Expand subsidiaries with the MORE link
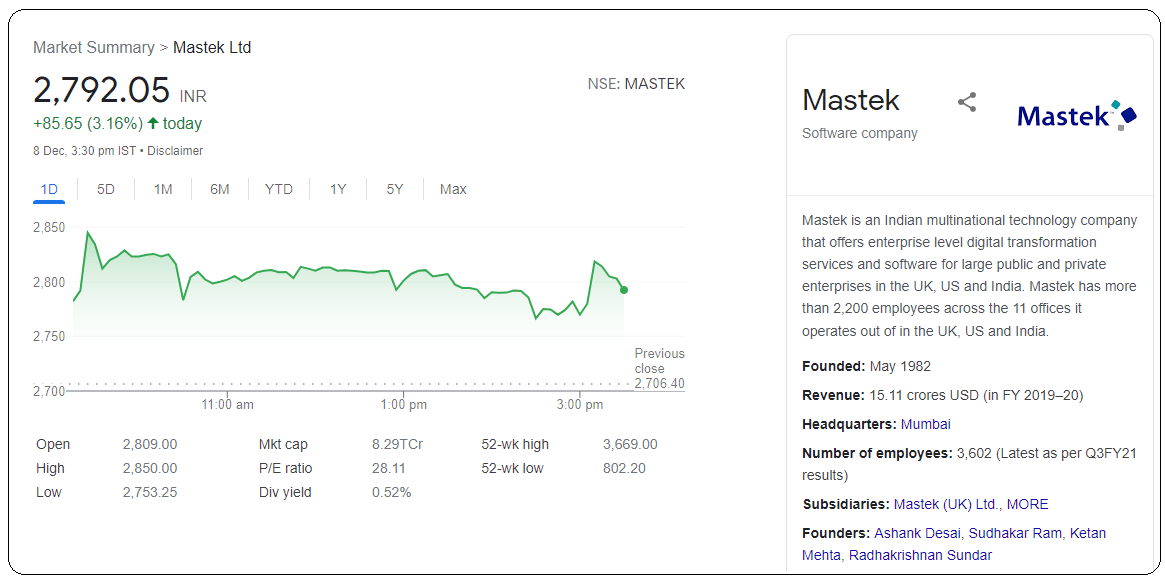Image resolution: width=1165 pixels, height=578 pixels. coord(1028,504)
